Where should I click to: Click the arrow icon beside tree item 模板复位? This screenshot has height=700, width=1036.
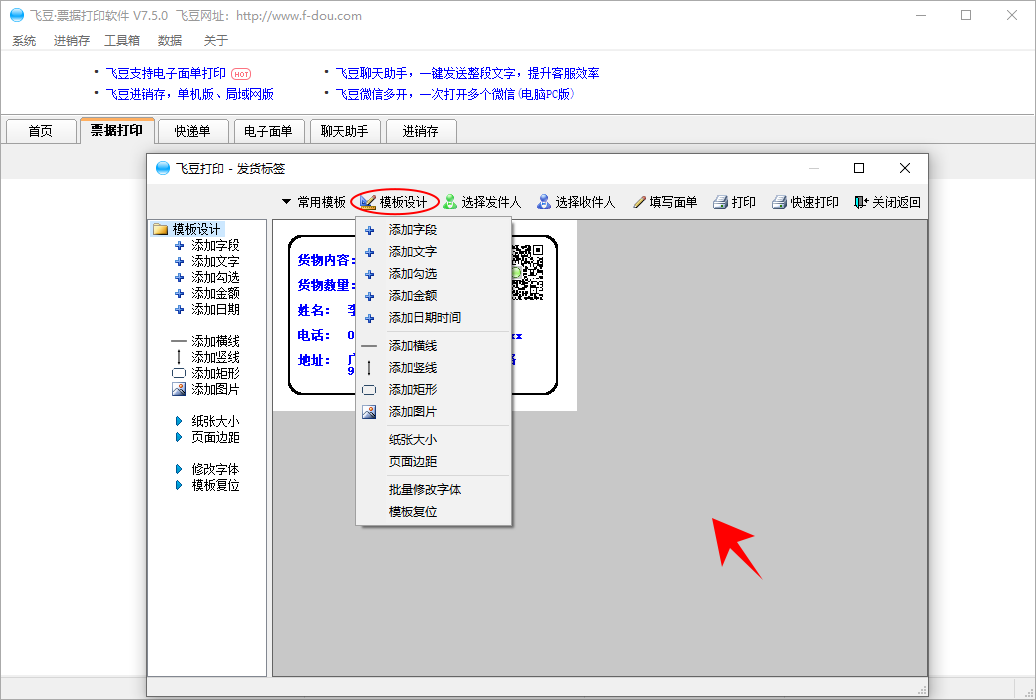coord(179,485)
